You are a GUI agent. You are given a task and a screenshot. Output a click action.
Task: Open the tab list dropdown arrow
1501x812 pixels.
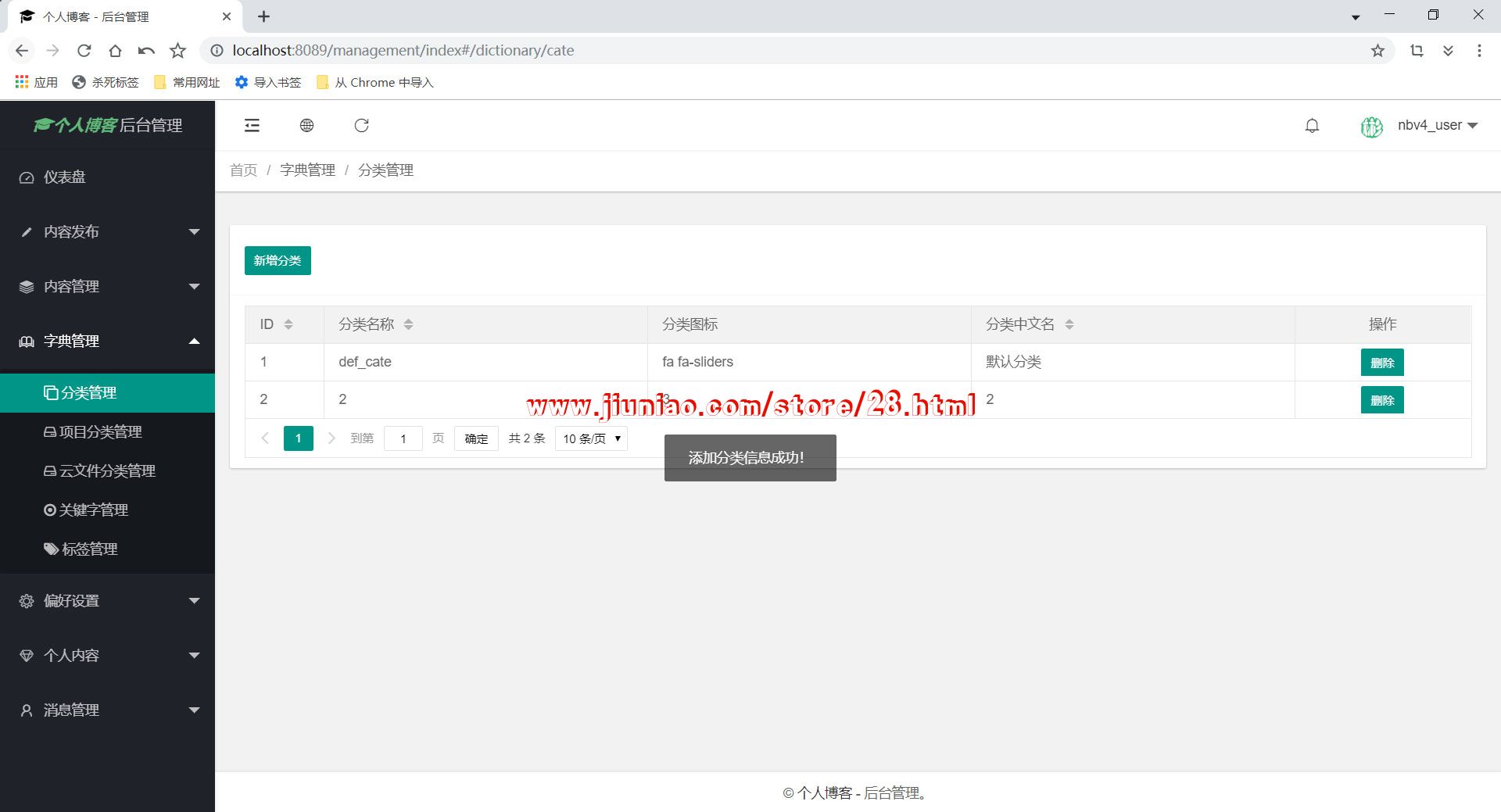[1356, 17]
